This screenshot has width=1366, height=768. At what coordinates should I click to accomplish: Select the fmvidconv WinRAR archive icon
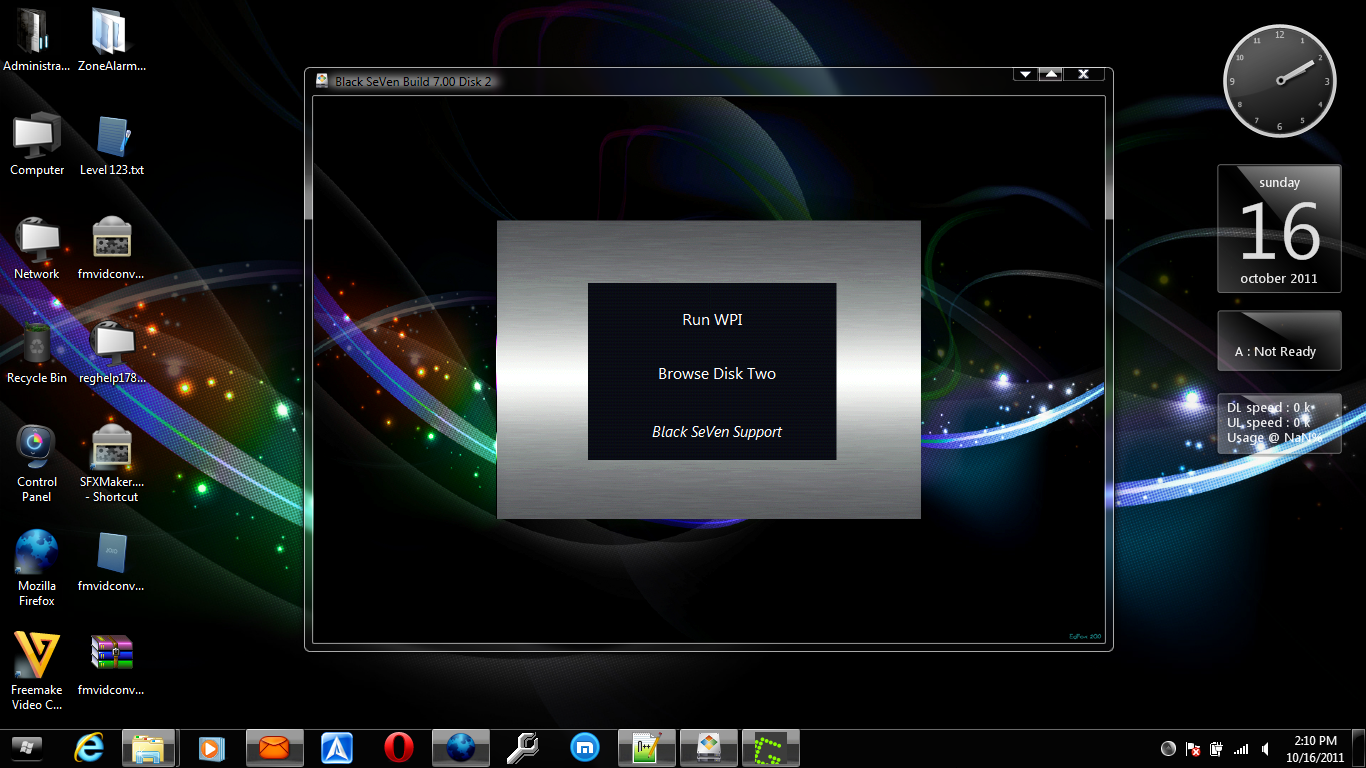(111, 664)
